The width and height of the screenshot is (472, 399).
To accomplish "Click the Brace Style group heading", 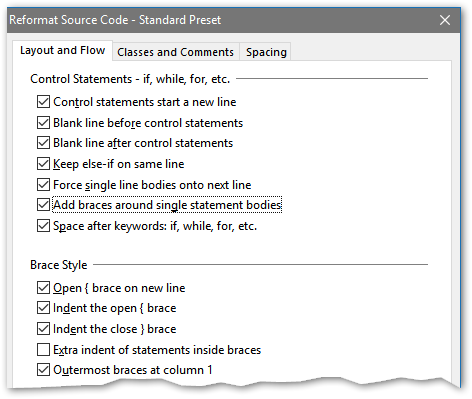I will pyautogui.click(x=59, y=265).
